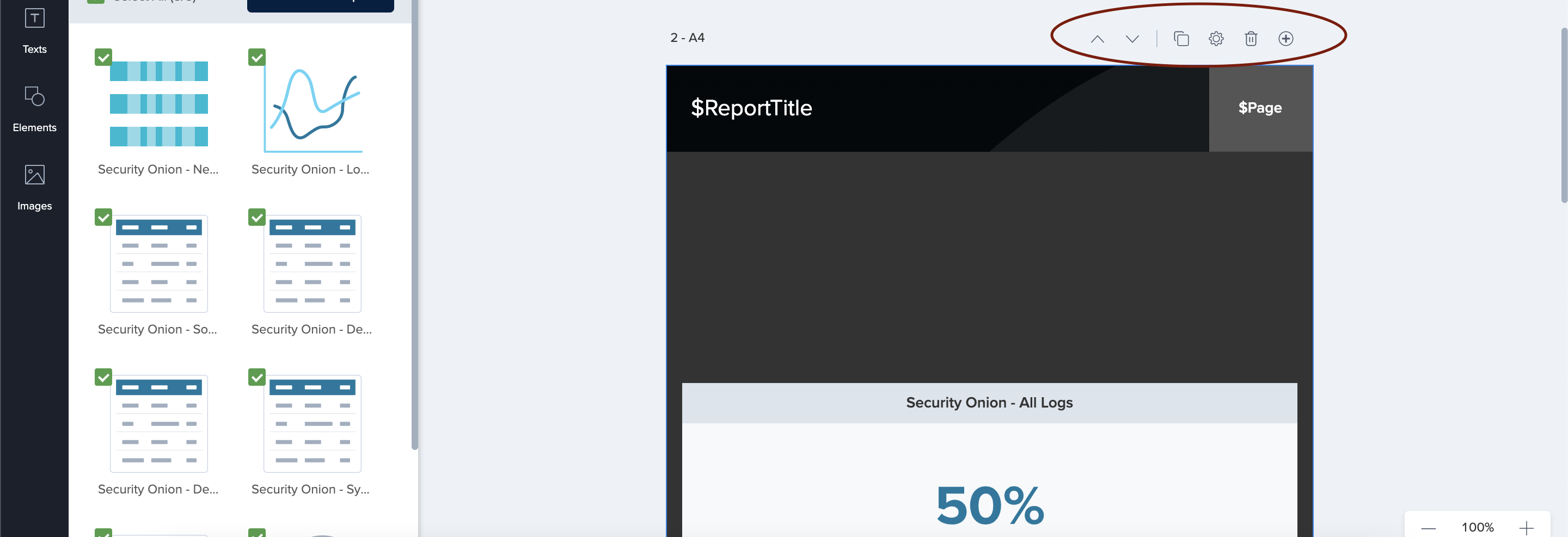Click the 2 - A4 page label

[x=687, y=38]
